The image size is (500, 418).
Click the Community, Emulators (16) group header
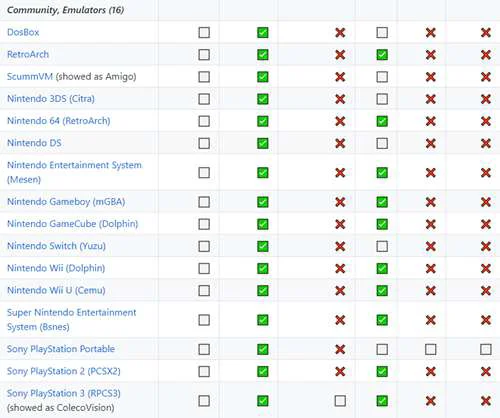point(66,10)
